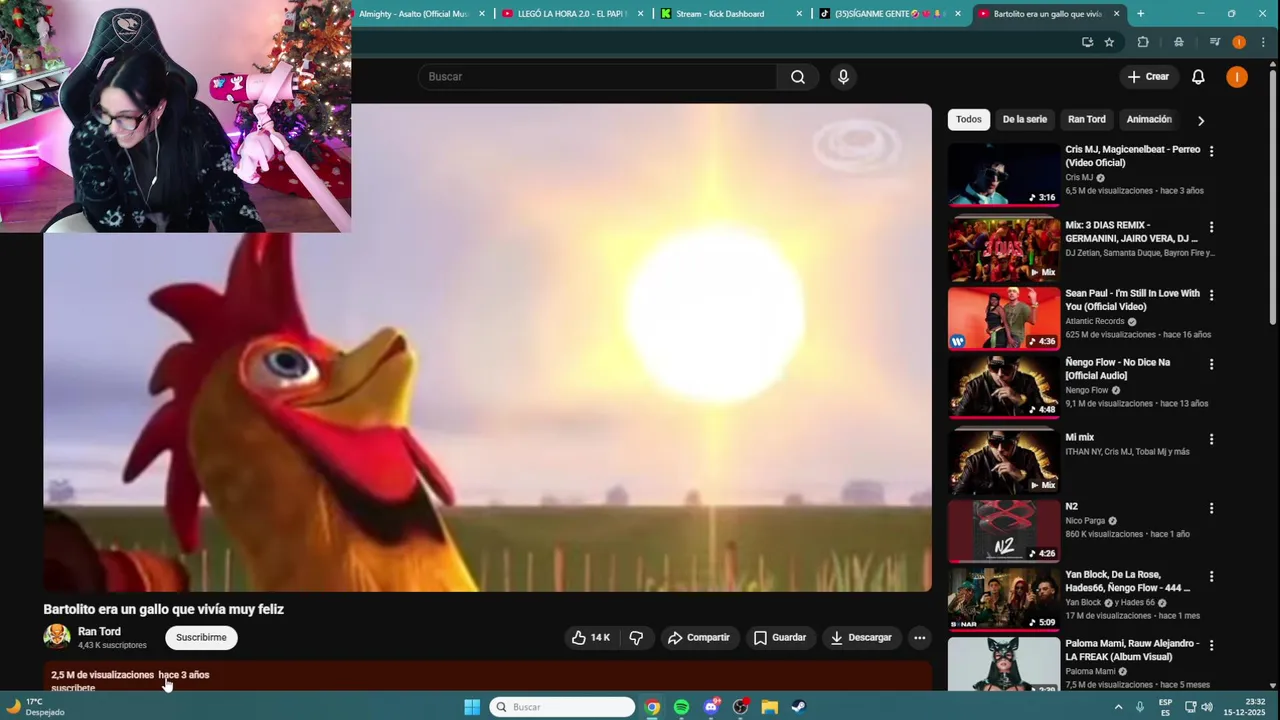The image size is (1280, 720).
Task: Show hidden system tray icons
Action: [1118, 707]
